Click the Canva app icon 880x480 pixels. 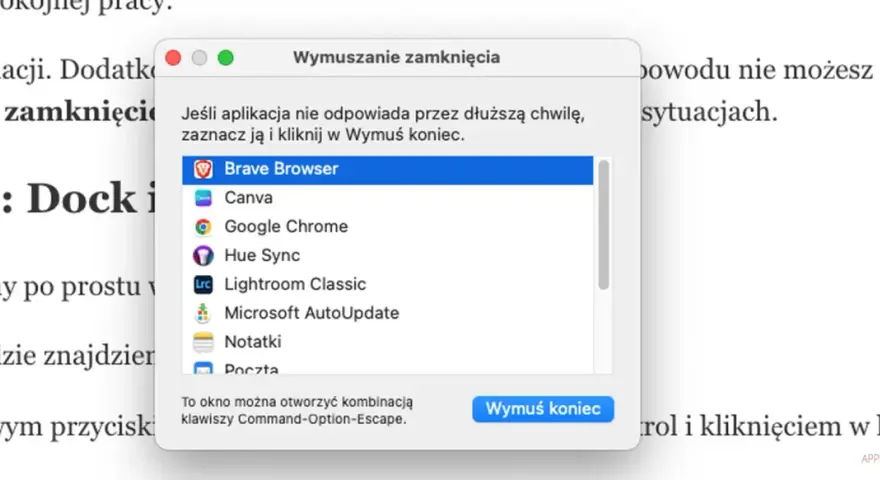click(x=203, y=198)
